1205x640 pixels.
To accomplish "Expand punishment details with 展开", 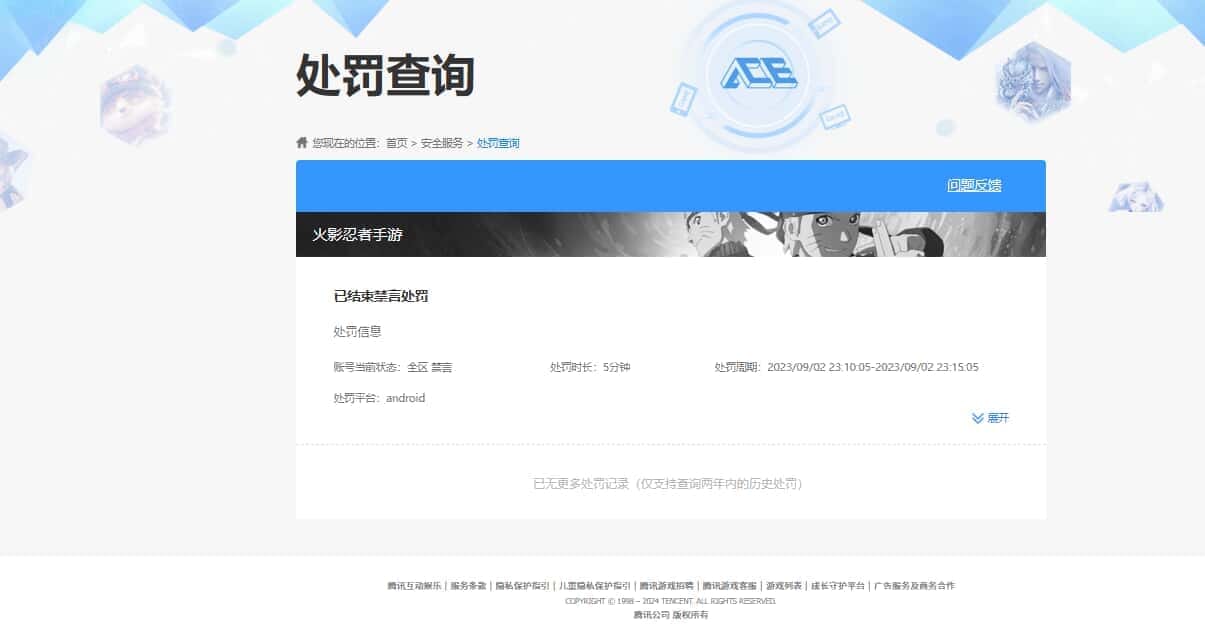I will [991, 418].
